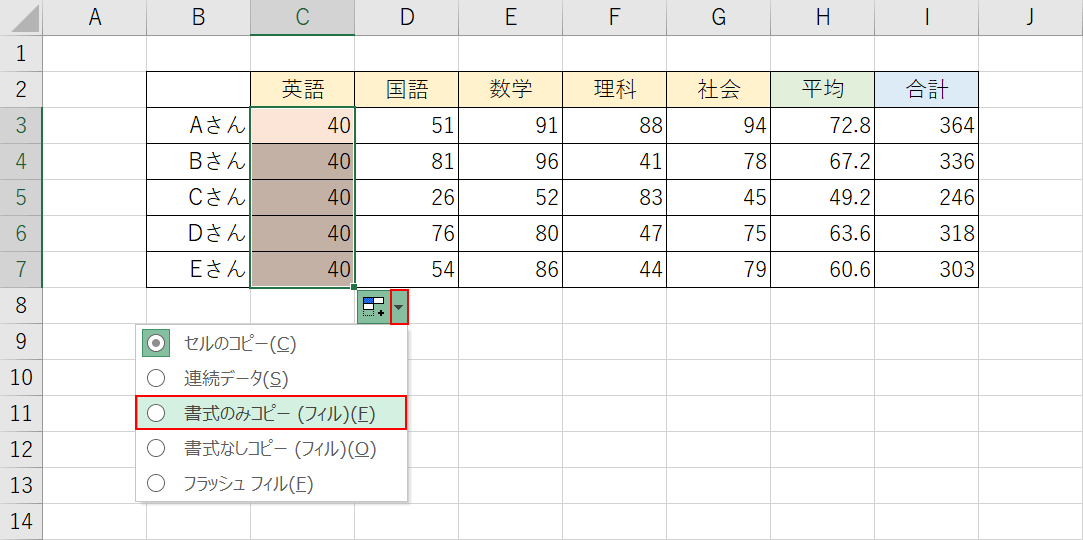The width and height of the screenshot is (1083, 540).
Task: Click the Aさん name cell
Action: [x=199, y=125]
